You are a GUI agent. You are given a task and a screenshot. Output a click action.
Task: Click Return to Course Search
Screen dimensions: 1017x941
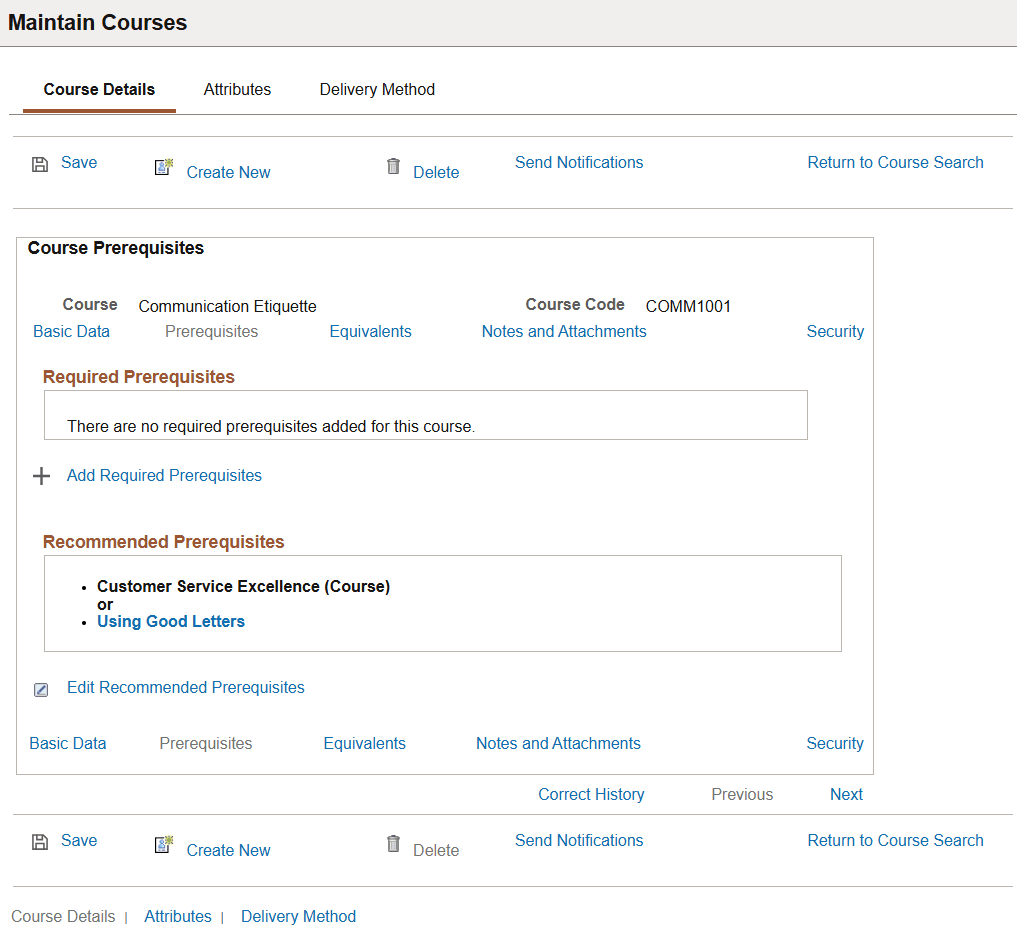point(895,162)
